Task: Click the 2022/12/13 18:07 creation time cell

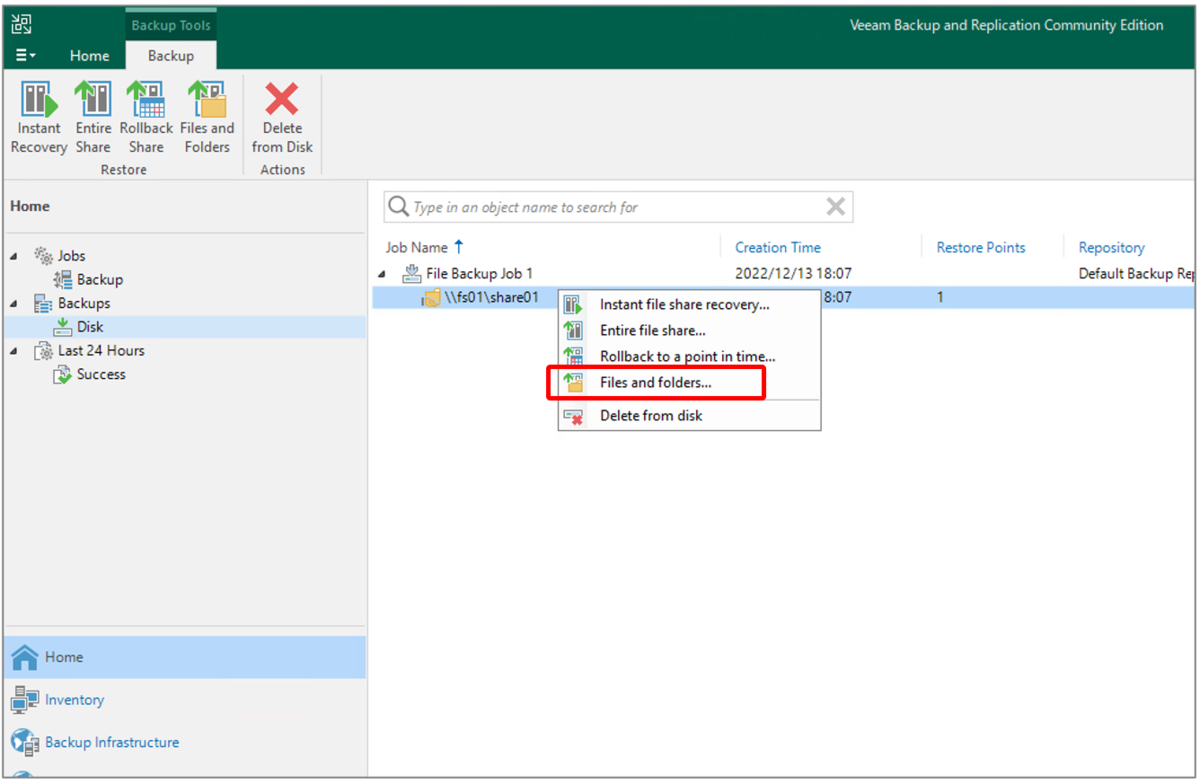Action: point(793,274)
